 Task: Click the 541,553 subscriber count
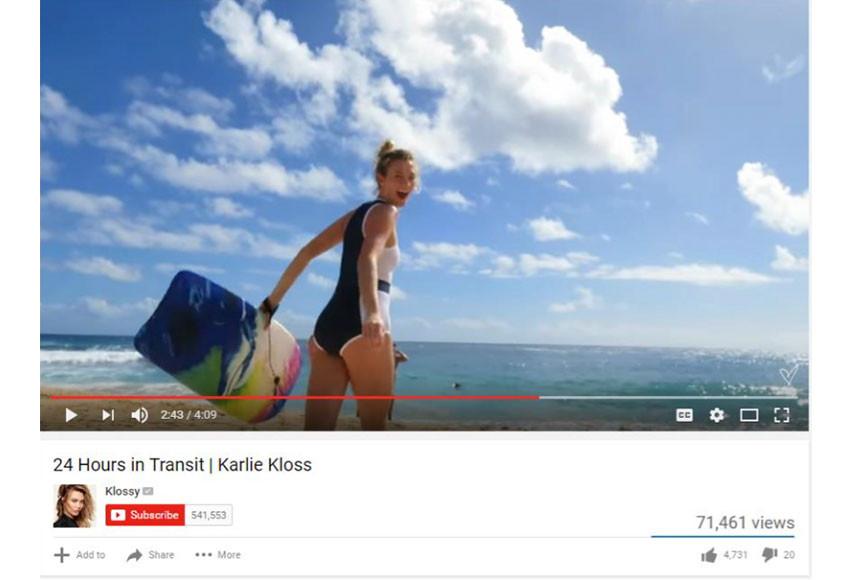point(209,515)
